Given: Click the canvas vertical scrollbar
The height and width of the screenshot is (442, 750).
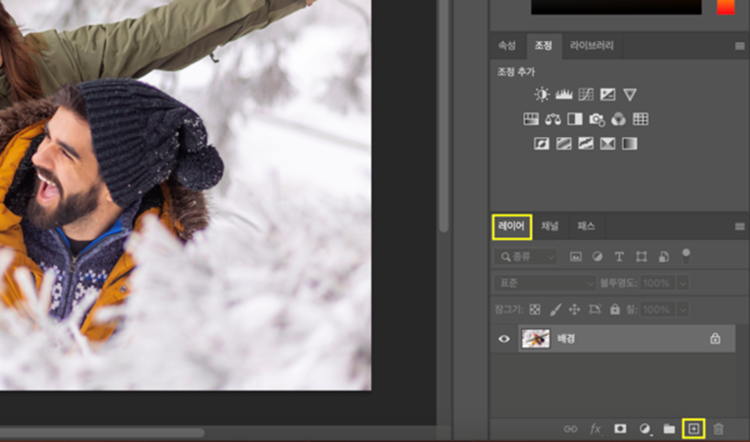Looking at the screenshot, I should [x=444, y=115].
